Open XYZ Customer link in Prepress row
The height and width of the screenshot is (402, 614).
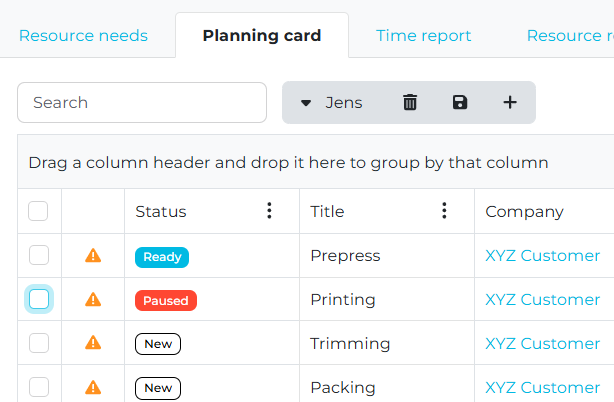click(542, 256)
